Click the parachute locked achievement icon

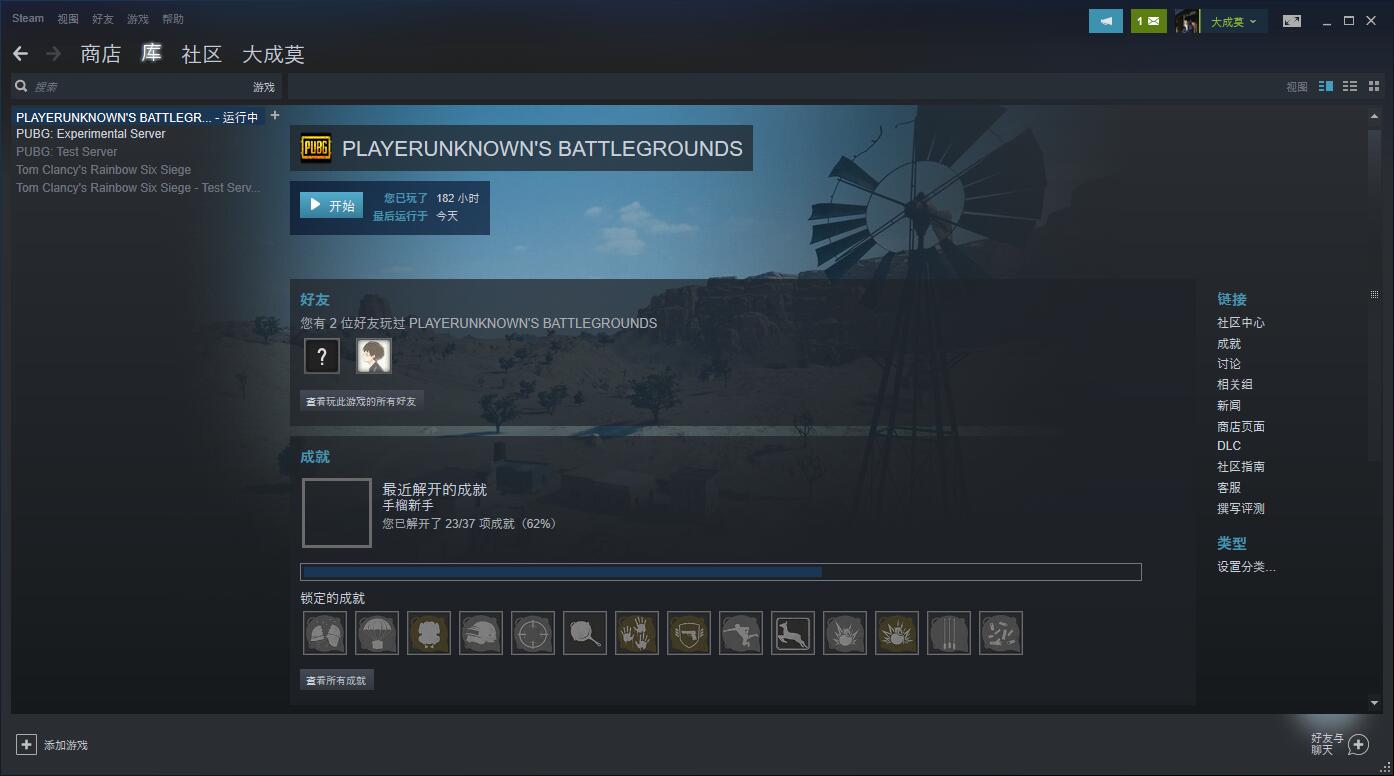click(377, 633)
